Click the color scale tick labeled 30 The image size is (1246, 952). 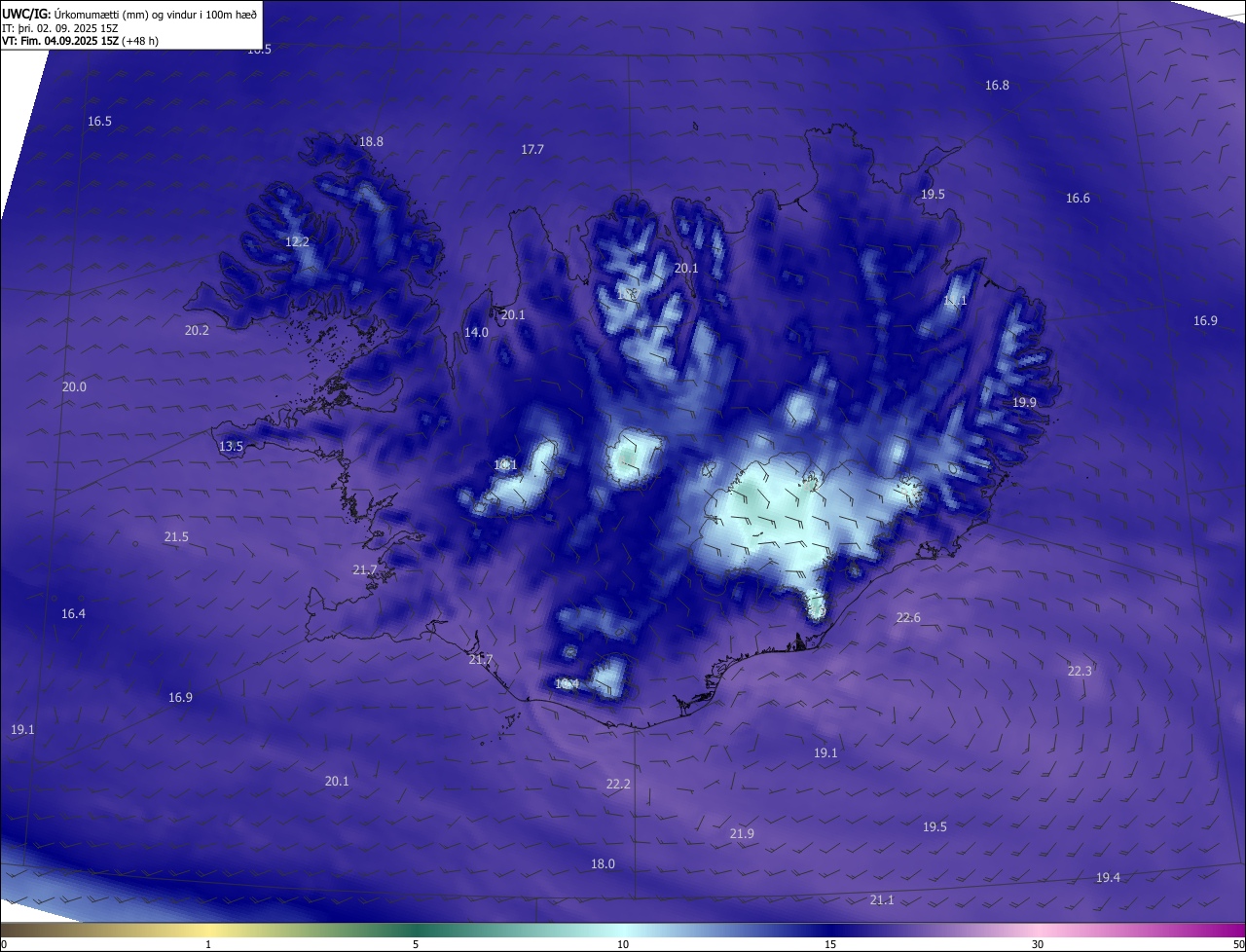[1038, 944]
